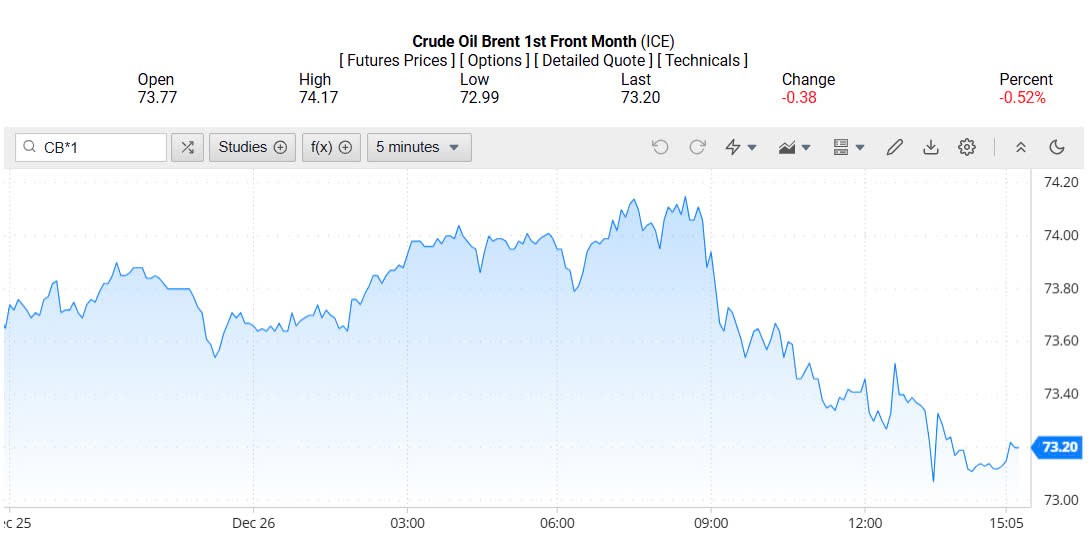Open the Detailed Quote link

pyautogui.click(x=594, y=60)
